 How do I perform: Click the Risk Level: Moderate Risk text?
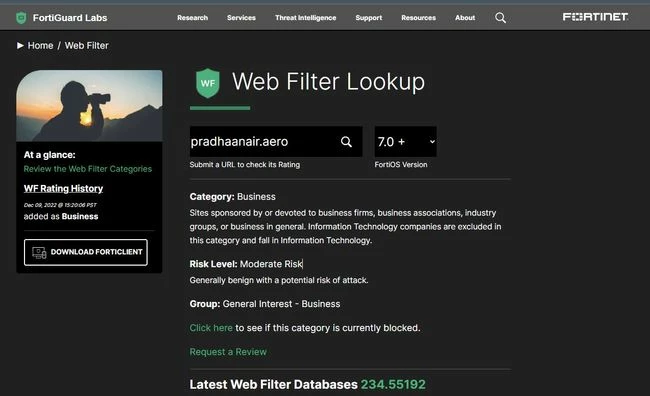[246, 264]
